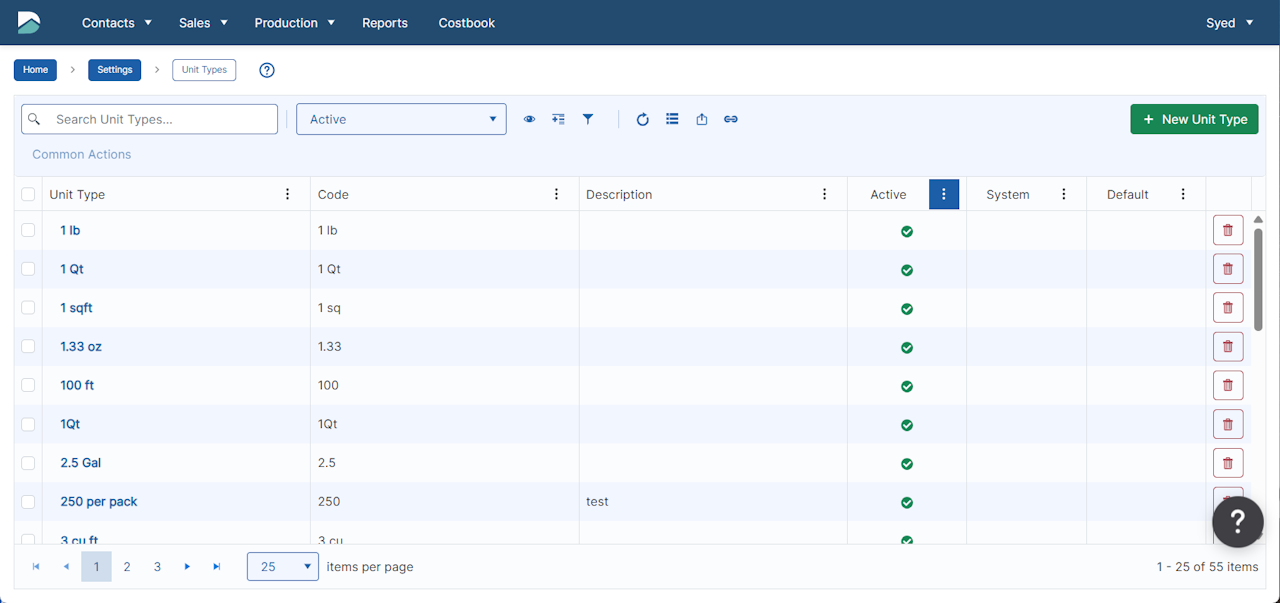The width and height of the screenshot is (1280, 603).
Task: Open the Production menu
Action: point(294,23)
